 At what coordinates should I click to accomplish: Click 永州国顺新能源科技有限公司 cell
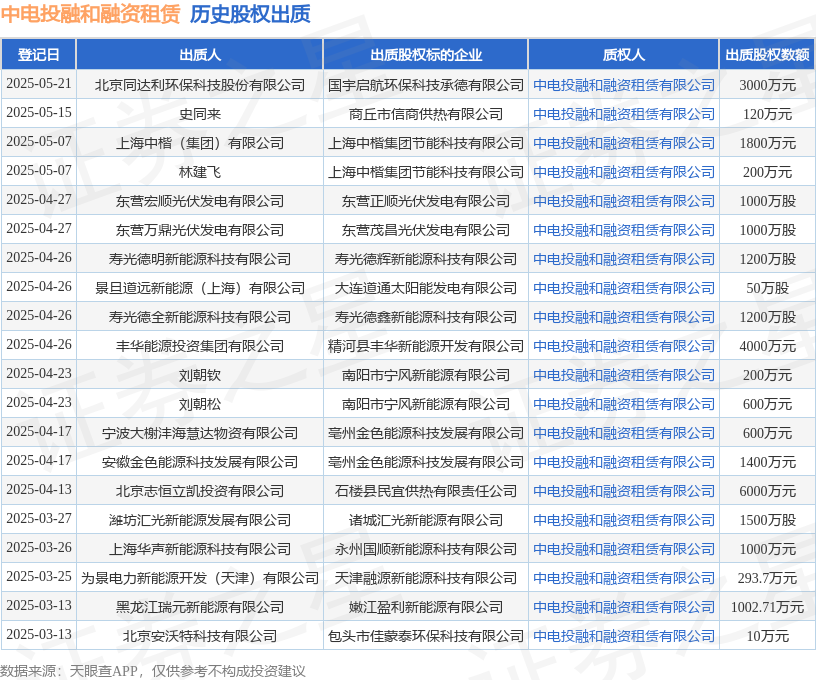(x=426, y=549)
